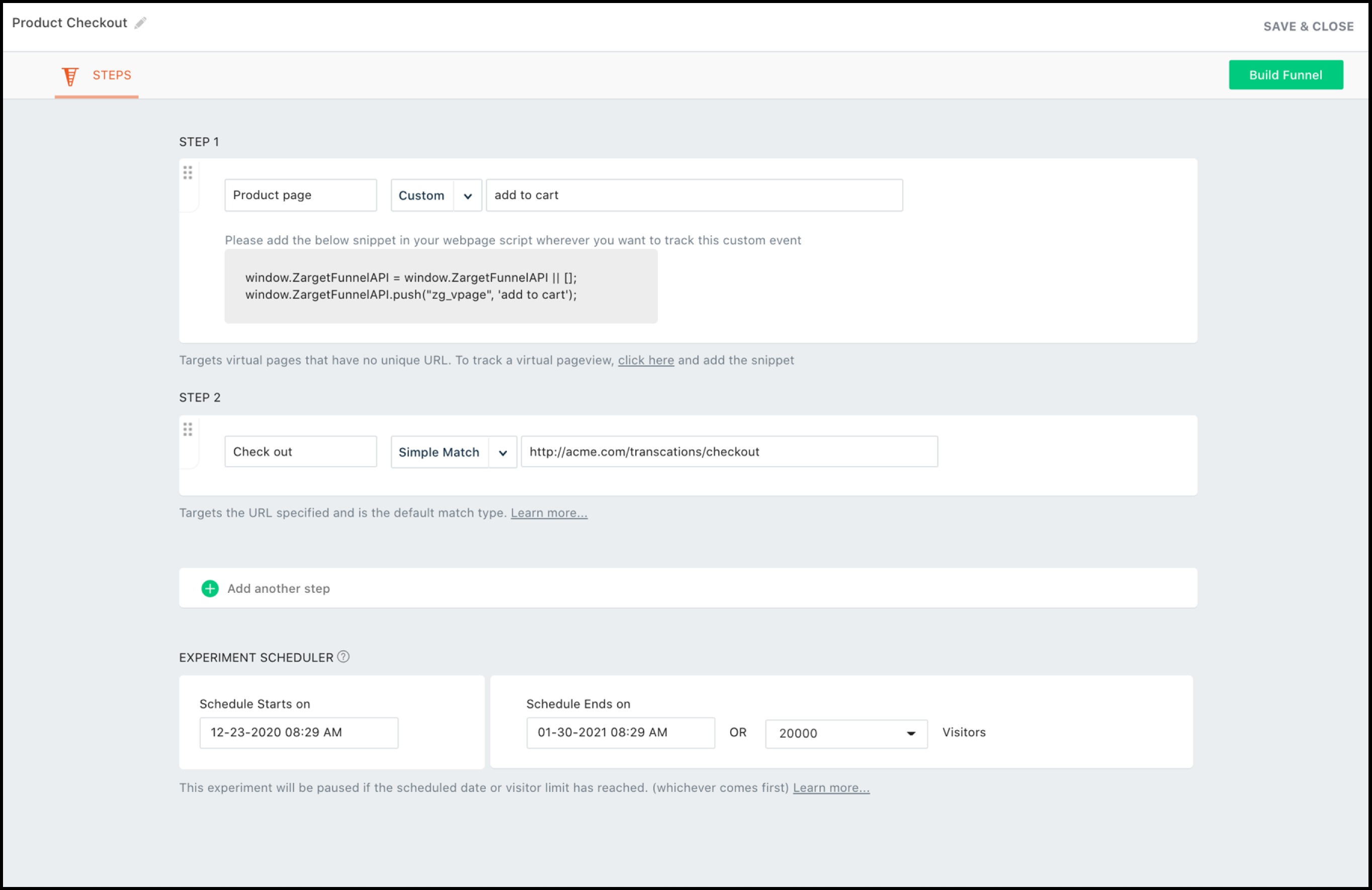Open Learn more link under scheduler note
This screenshot has height=890, width=1372.
[x=831, y=788]
